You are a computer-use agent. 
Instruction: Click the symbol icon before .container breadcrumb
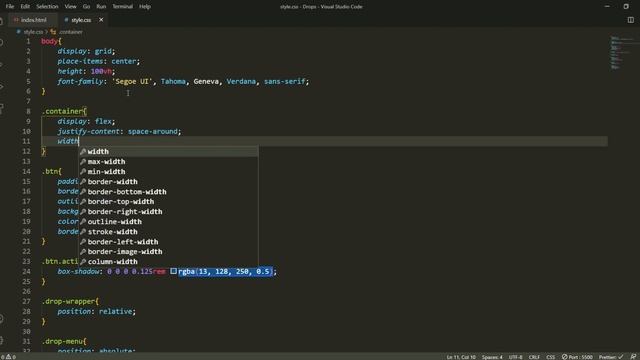point(53,32)
